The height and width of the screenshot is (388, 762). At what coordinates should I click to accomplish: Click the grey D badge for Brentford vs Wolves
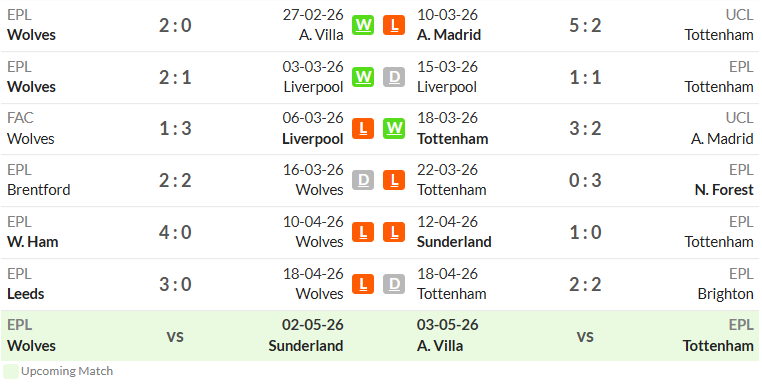click(x=363, y=180)
